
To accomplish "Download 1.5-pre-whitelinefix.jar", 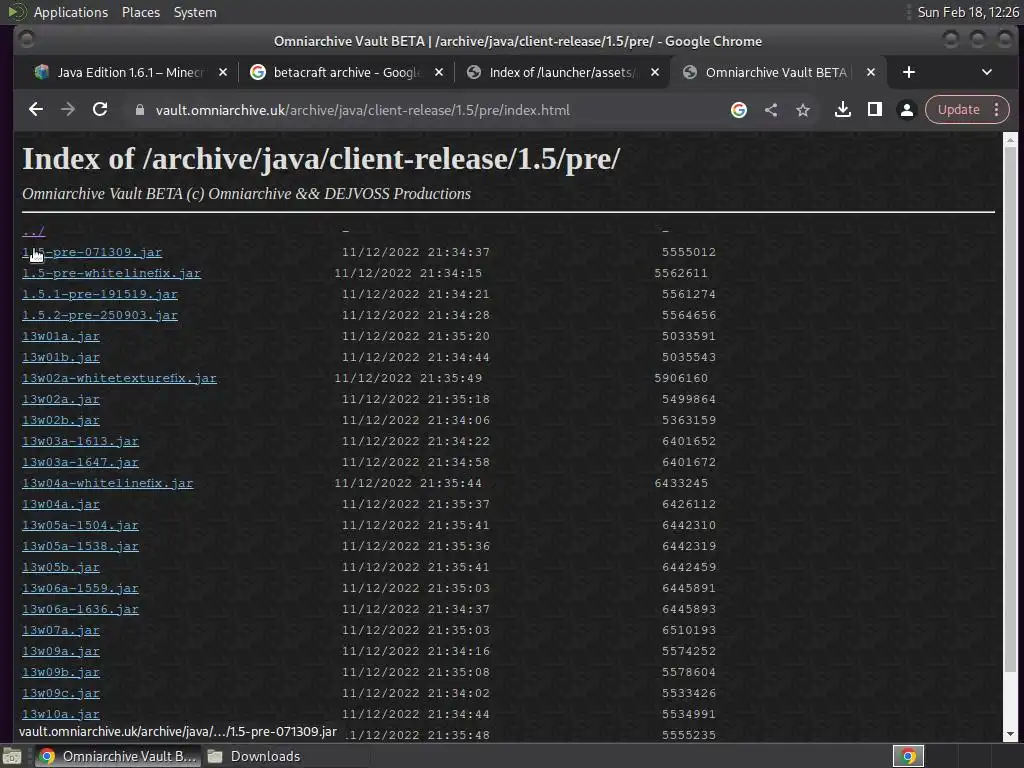I will click(x=112, y=273).
